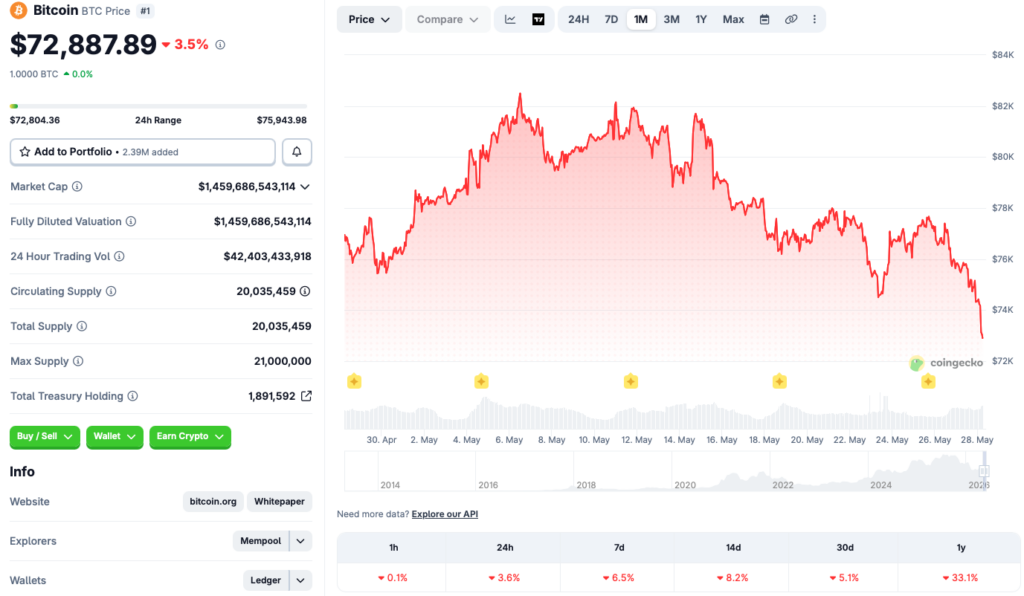Open the Price dropdown
Screen dimensions: 1024x596
pyautogui.click(x=369, y=20)
